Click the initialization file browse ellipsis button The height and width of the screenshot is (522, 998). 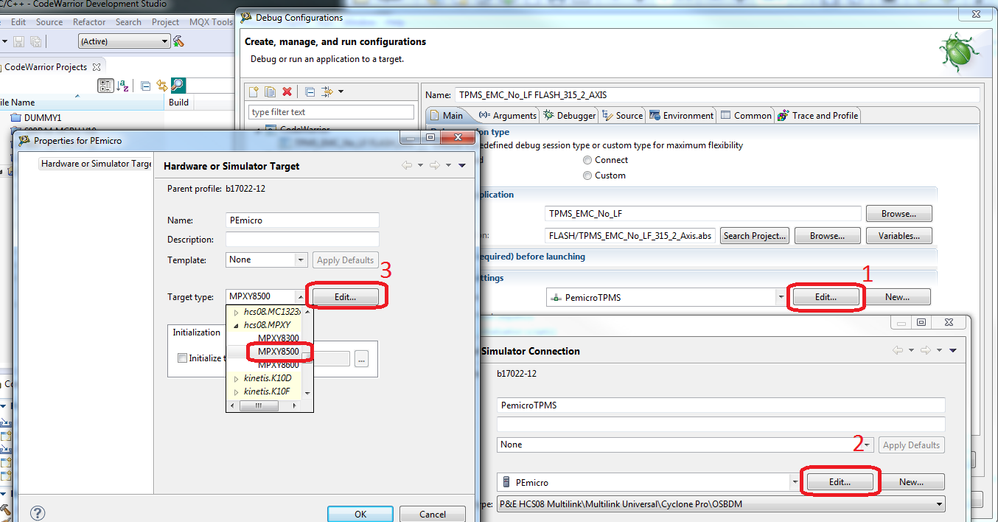pos(362,359)
